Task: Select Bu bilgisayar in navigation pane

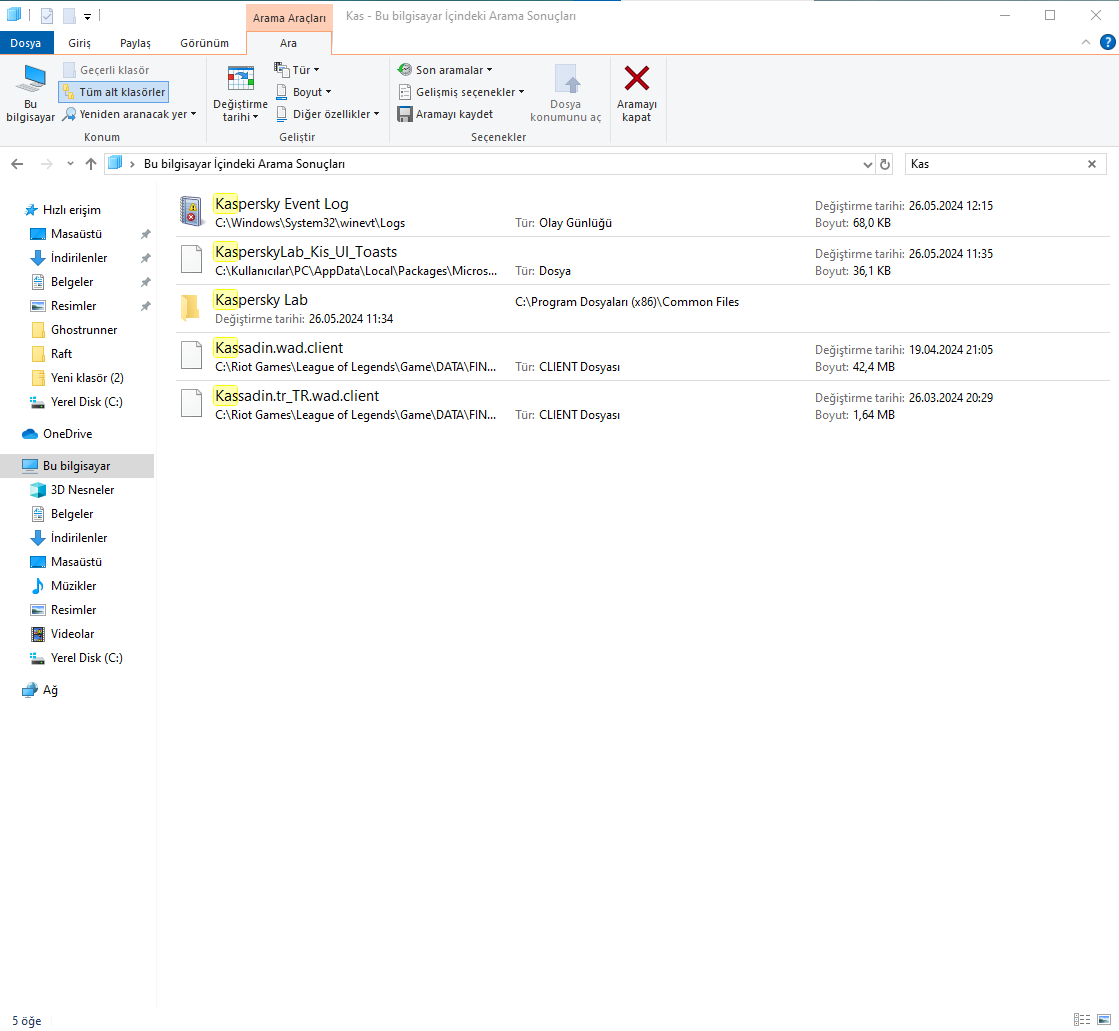Action: click(x=76, y=466)
